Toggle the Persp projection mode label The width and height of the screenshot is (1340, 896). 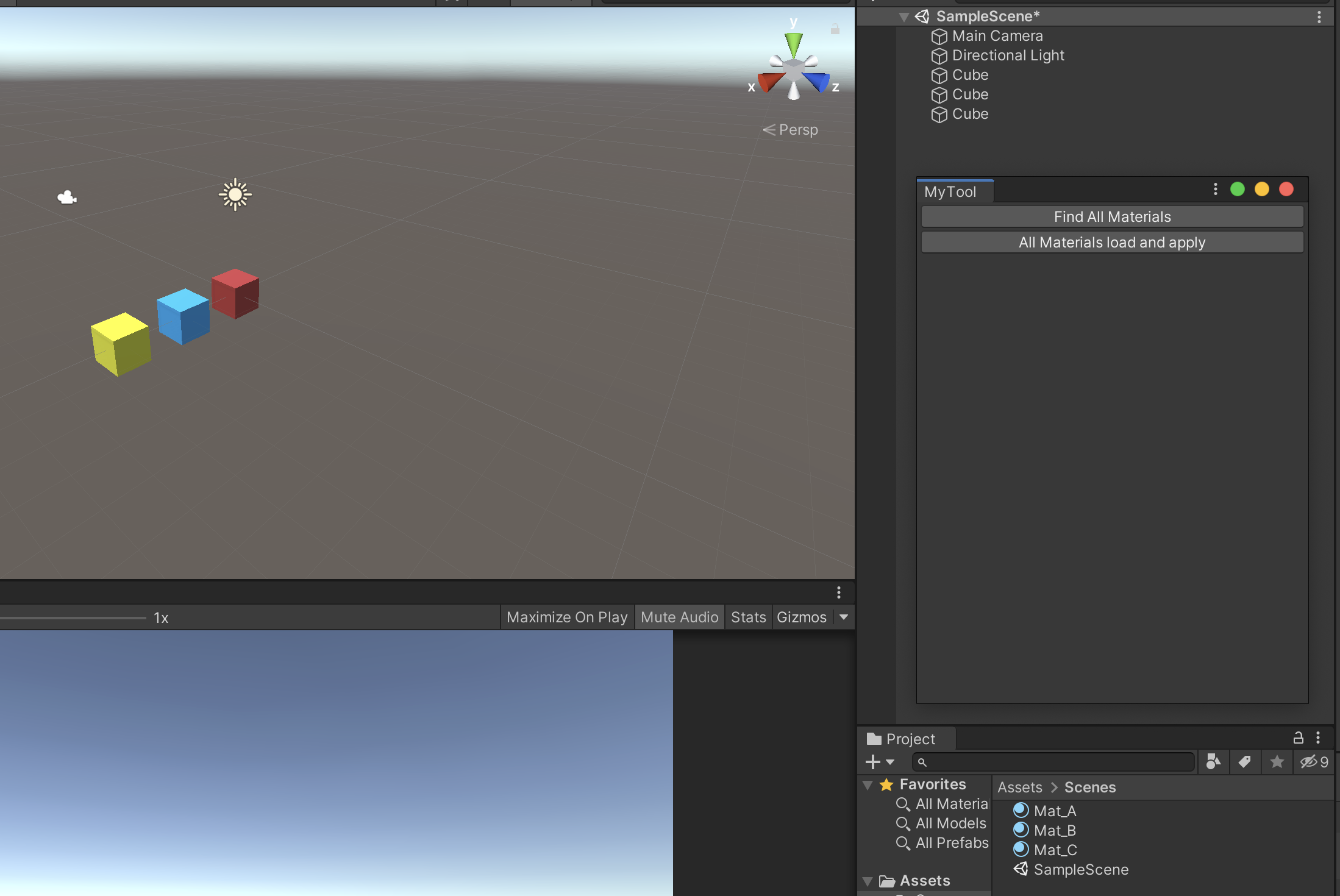[x=791, y=130]
